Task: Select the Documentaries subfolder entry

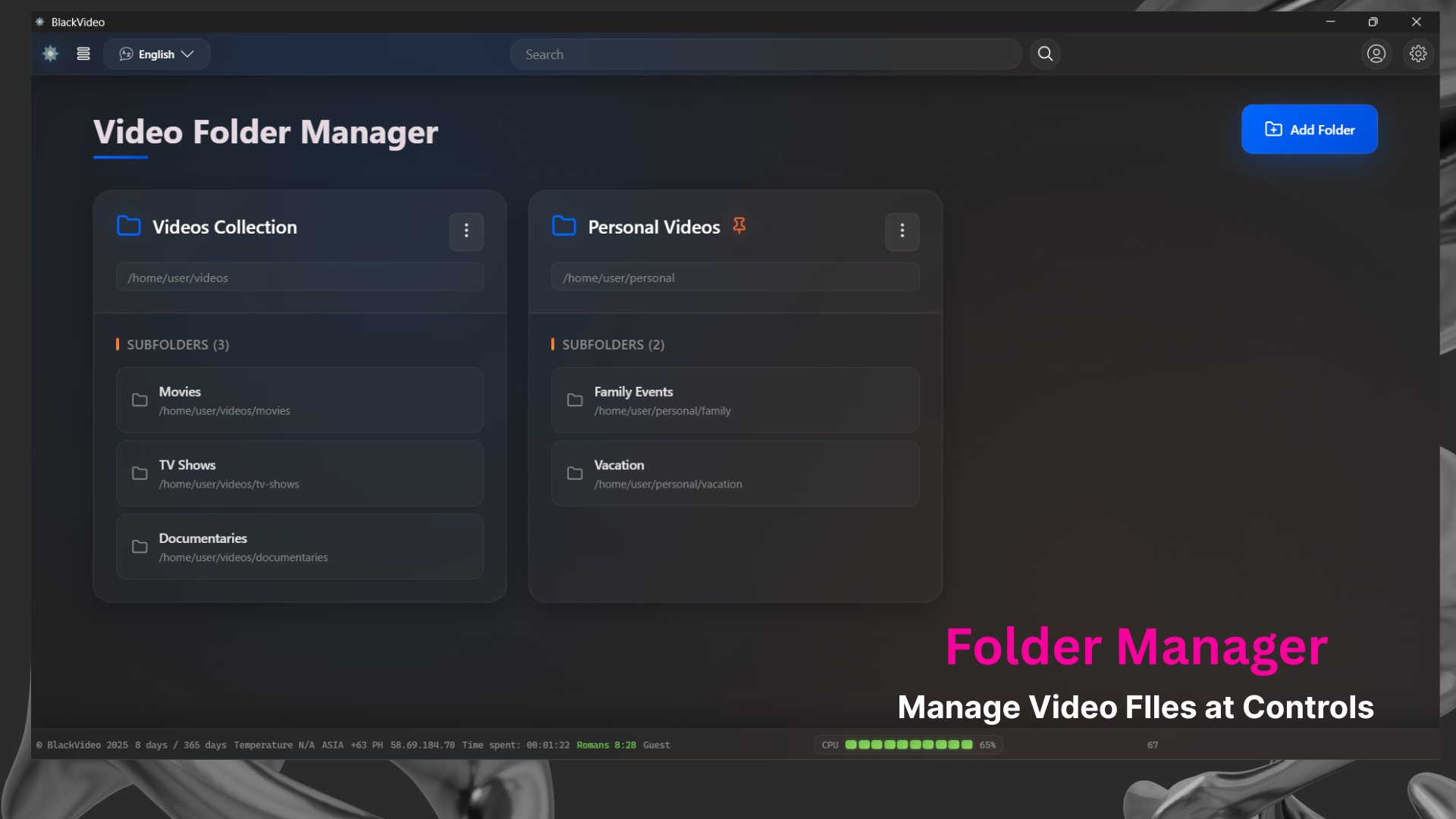Action: 300,547
